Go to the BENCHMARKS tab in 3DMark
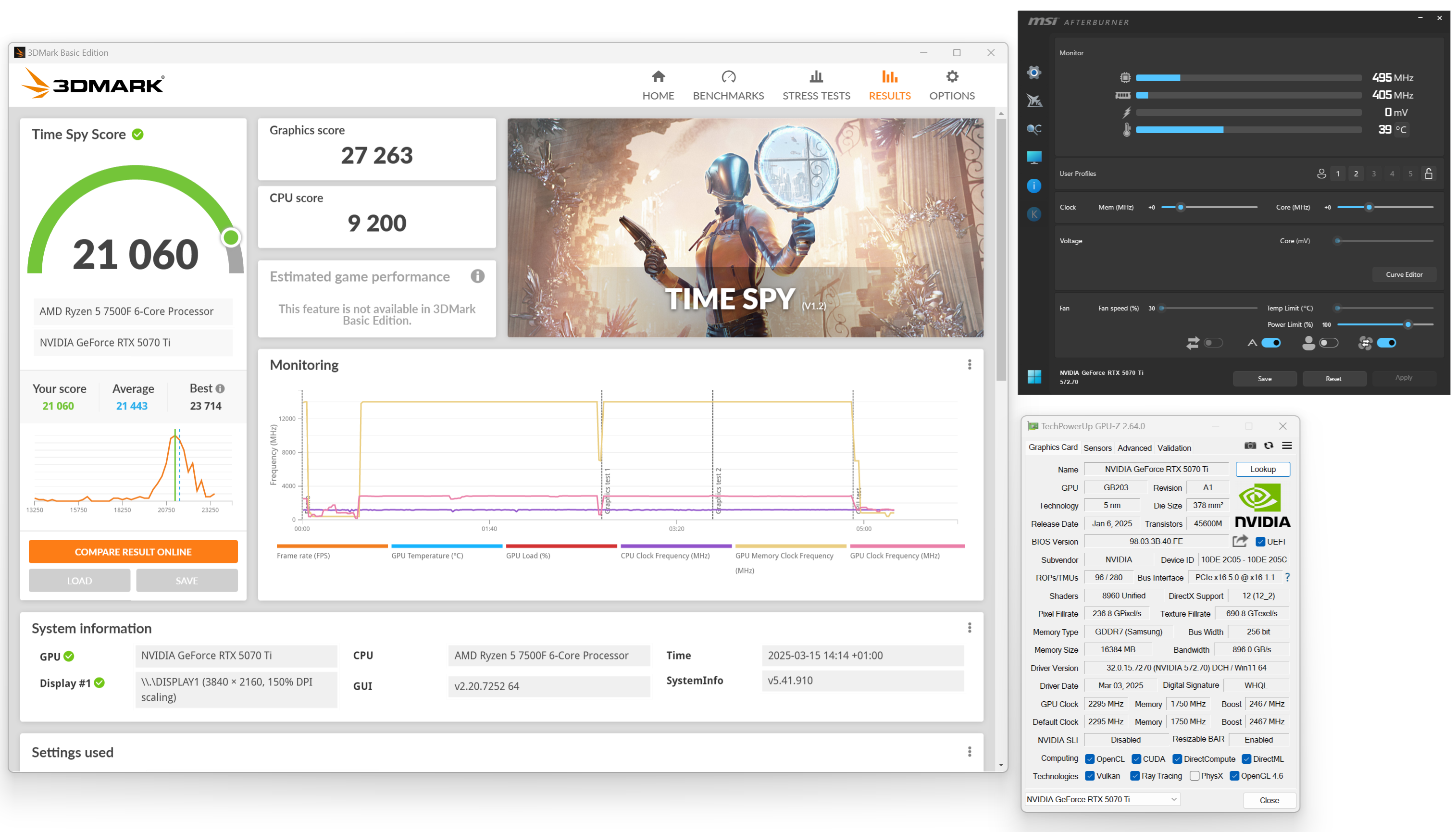 pos(728,85)
